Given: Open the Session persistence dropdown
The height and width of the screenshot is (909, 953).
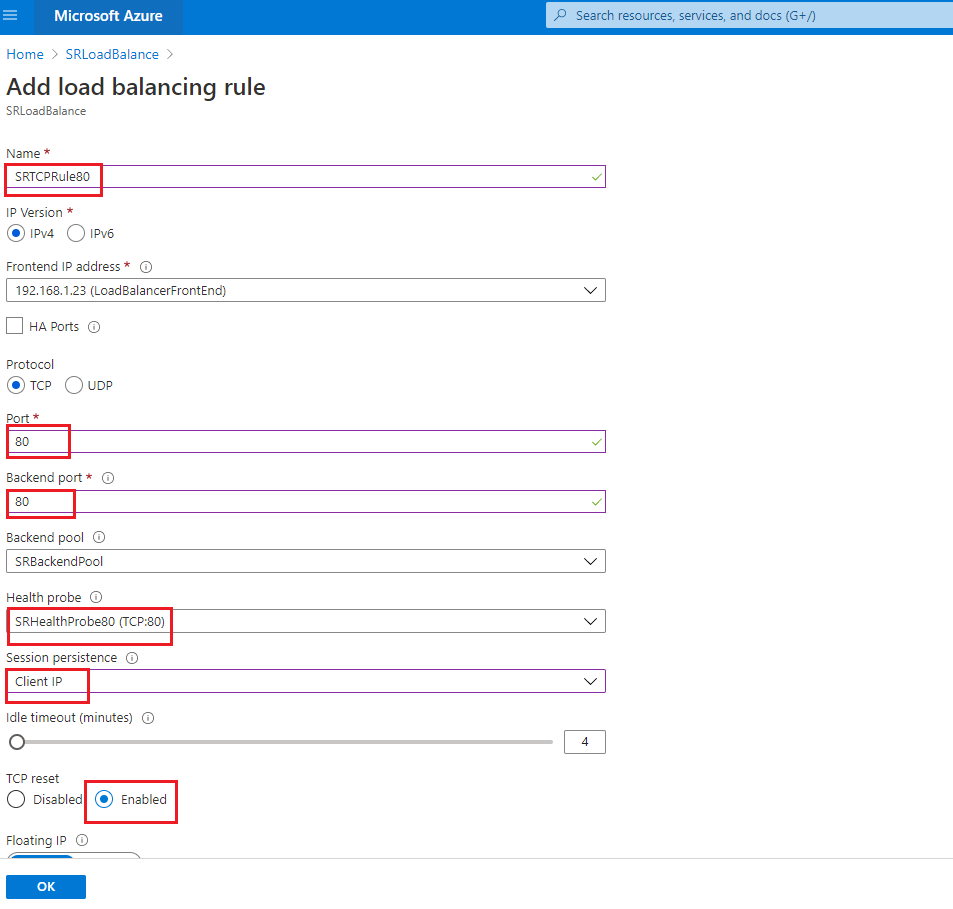Looking at the screenshot, I should (592, 681).
